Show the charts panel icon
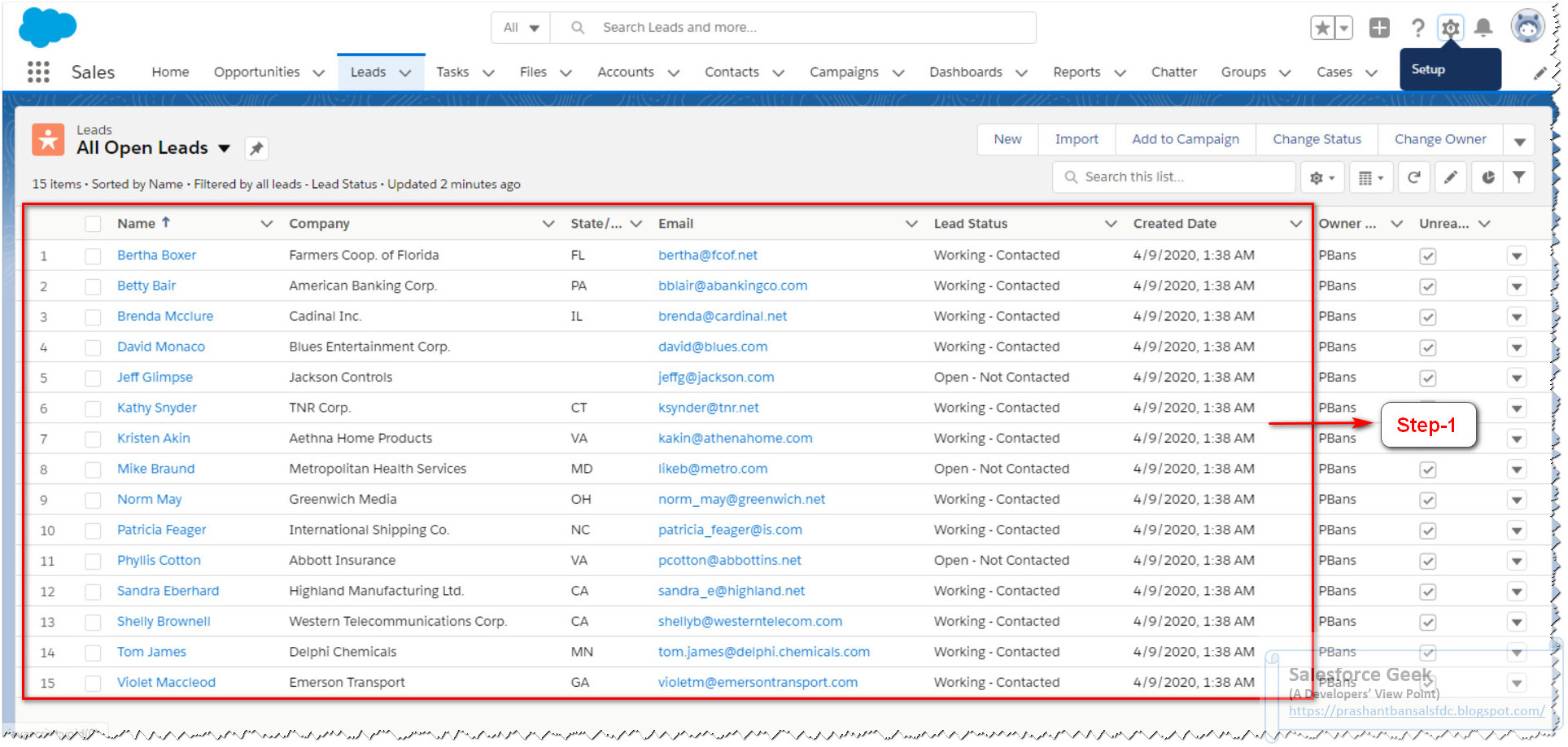 tap(1487, 177)
